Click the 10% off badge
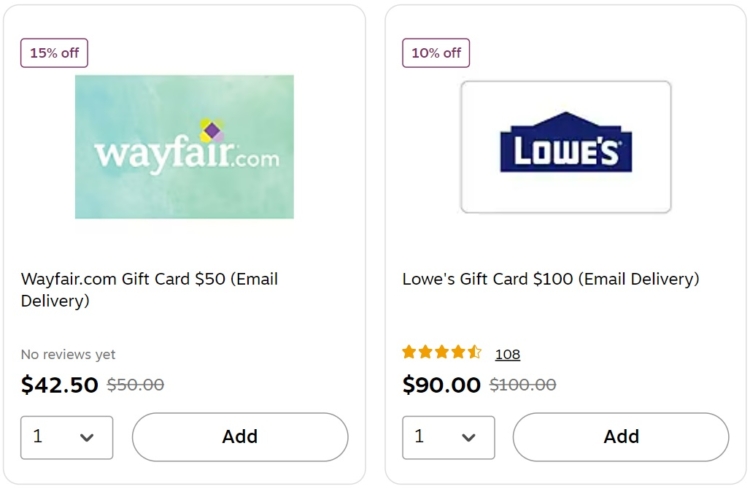This screenshot has width=750, height=489. pos(436,53)
